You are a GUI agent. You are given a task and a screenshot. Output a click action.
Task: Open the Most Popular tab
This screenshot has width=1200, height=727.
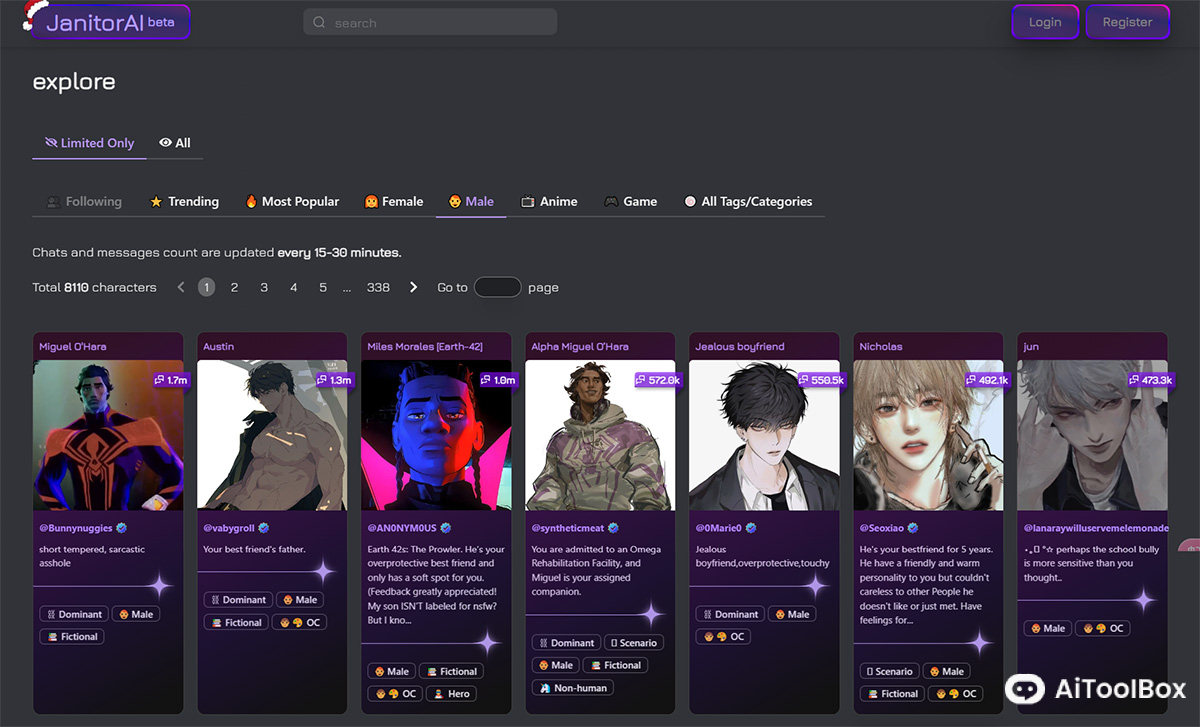[292, 201]
